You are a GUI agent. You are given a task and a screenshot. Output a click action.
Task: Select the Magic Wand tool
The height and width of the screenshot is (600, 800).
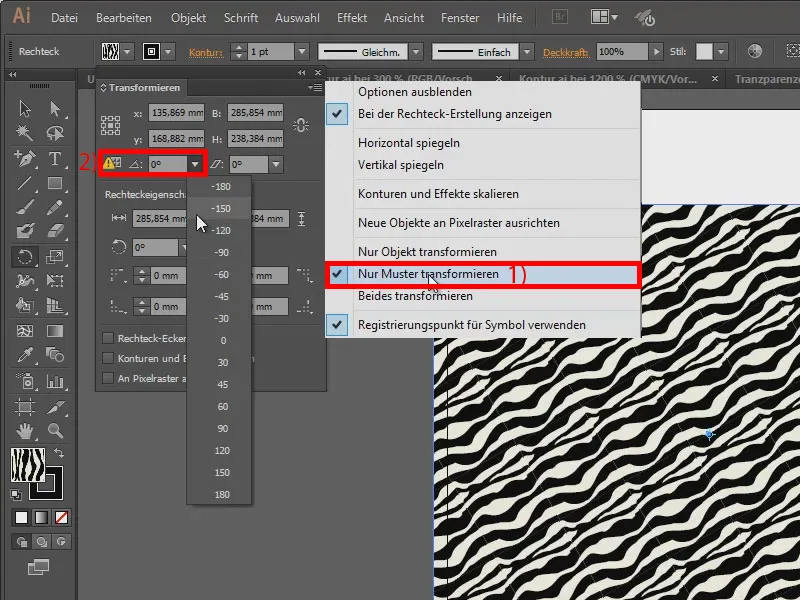click(24, 133)
